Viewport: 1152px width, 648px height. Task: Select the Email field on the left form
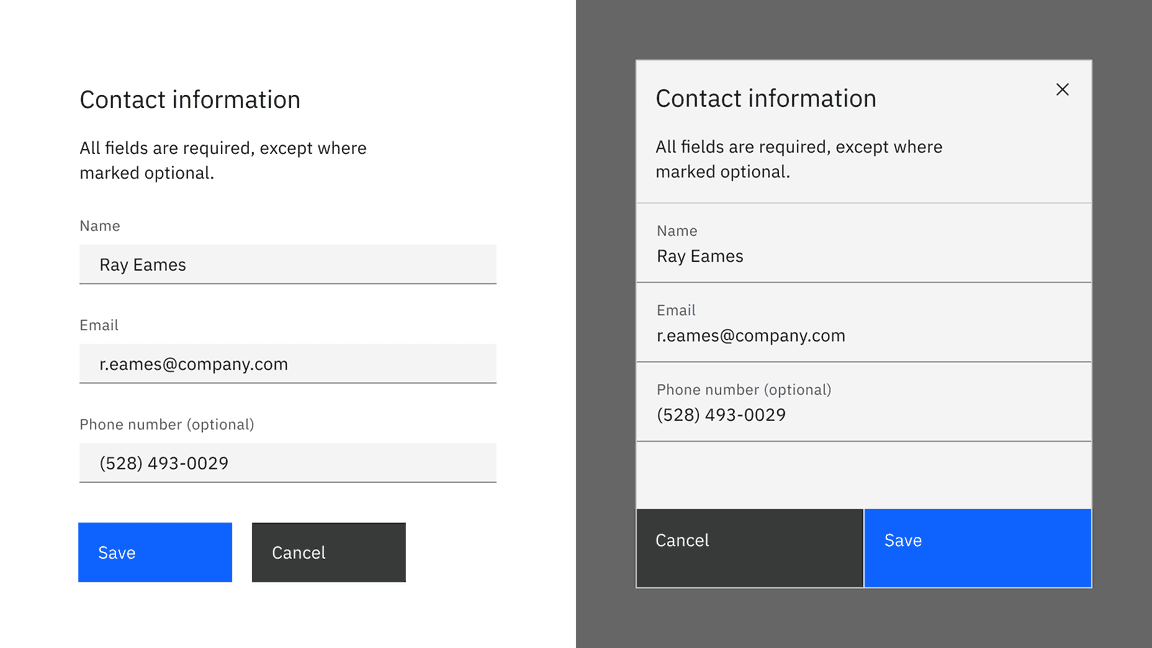point(288,363)
